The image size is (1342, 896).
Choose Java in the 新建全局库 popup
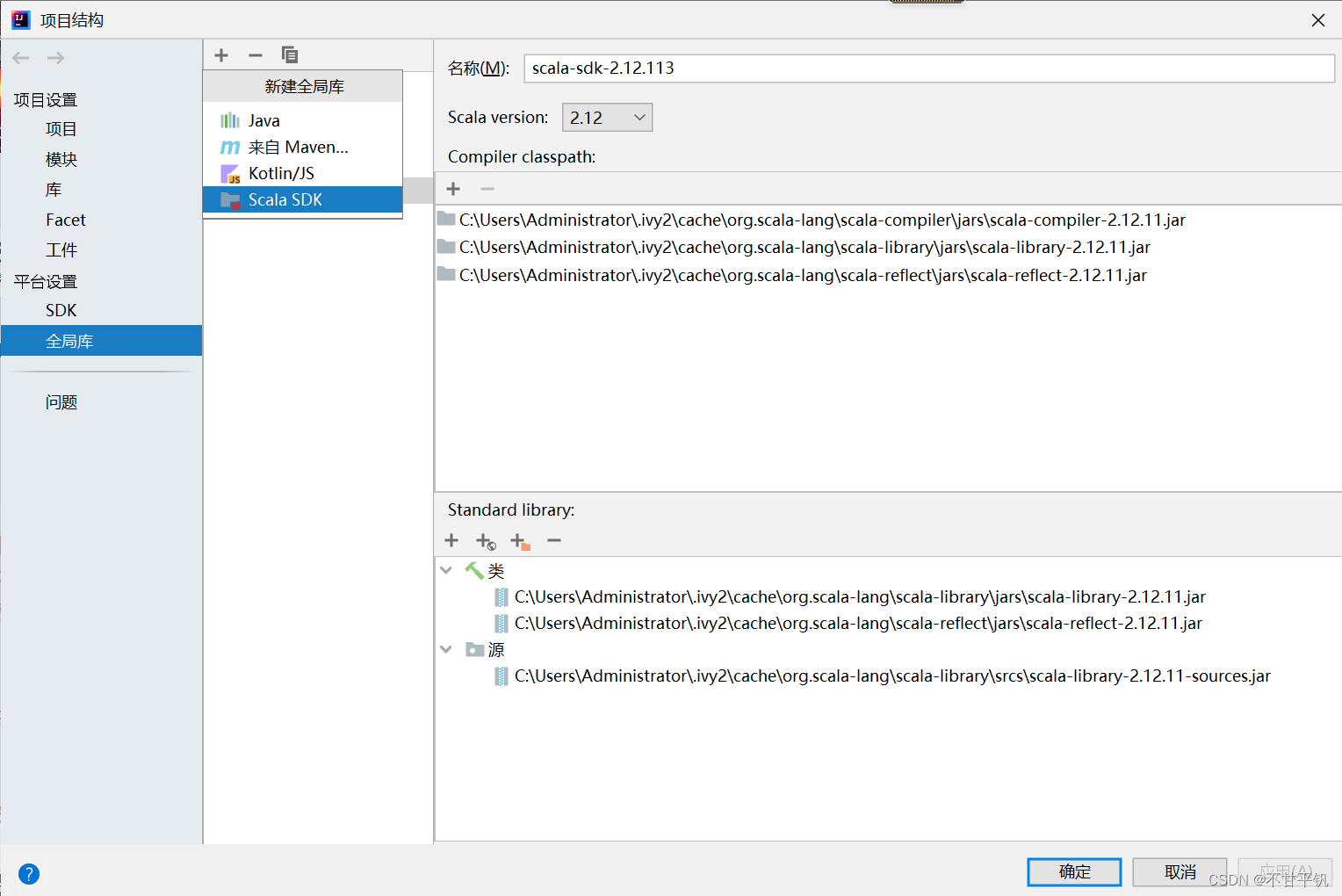pos(303,120)
